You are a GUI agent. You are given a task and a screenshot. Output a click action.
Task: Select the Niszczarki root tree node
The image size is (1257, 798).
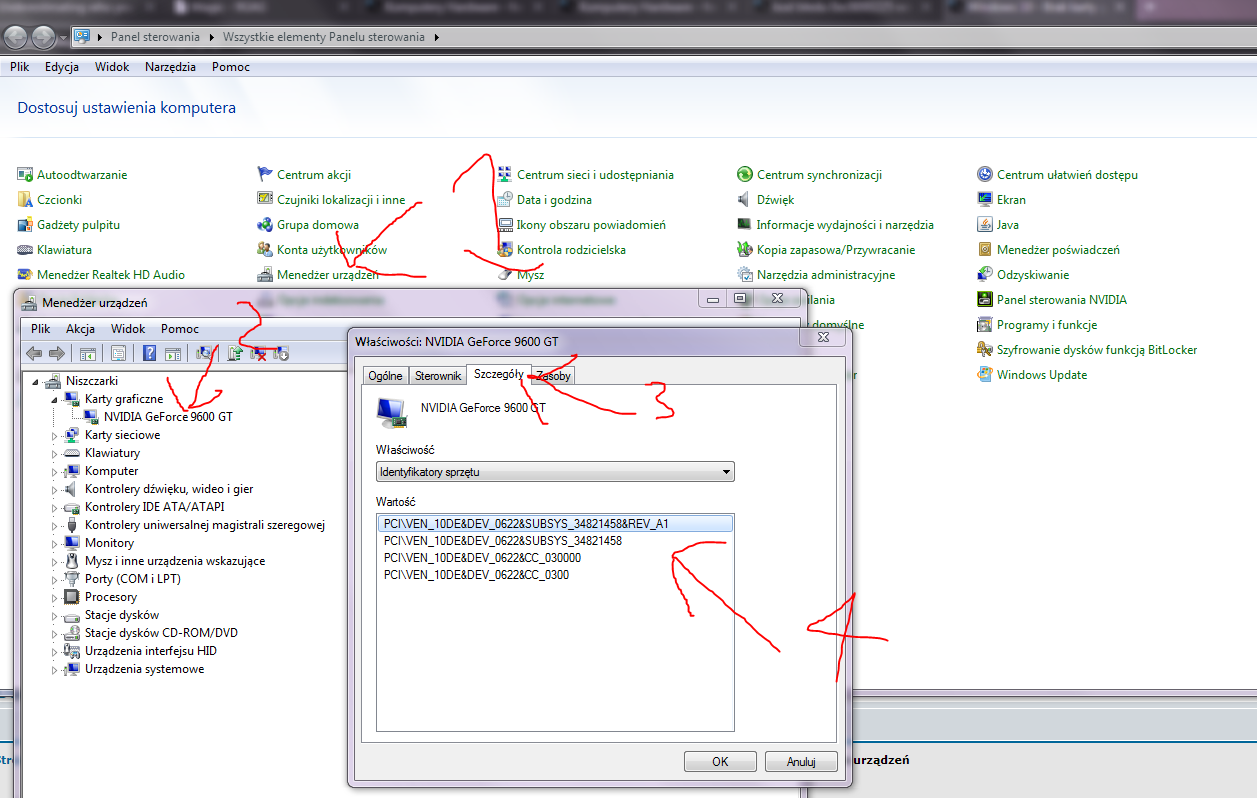(92, 381)
